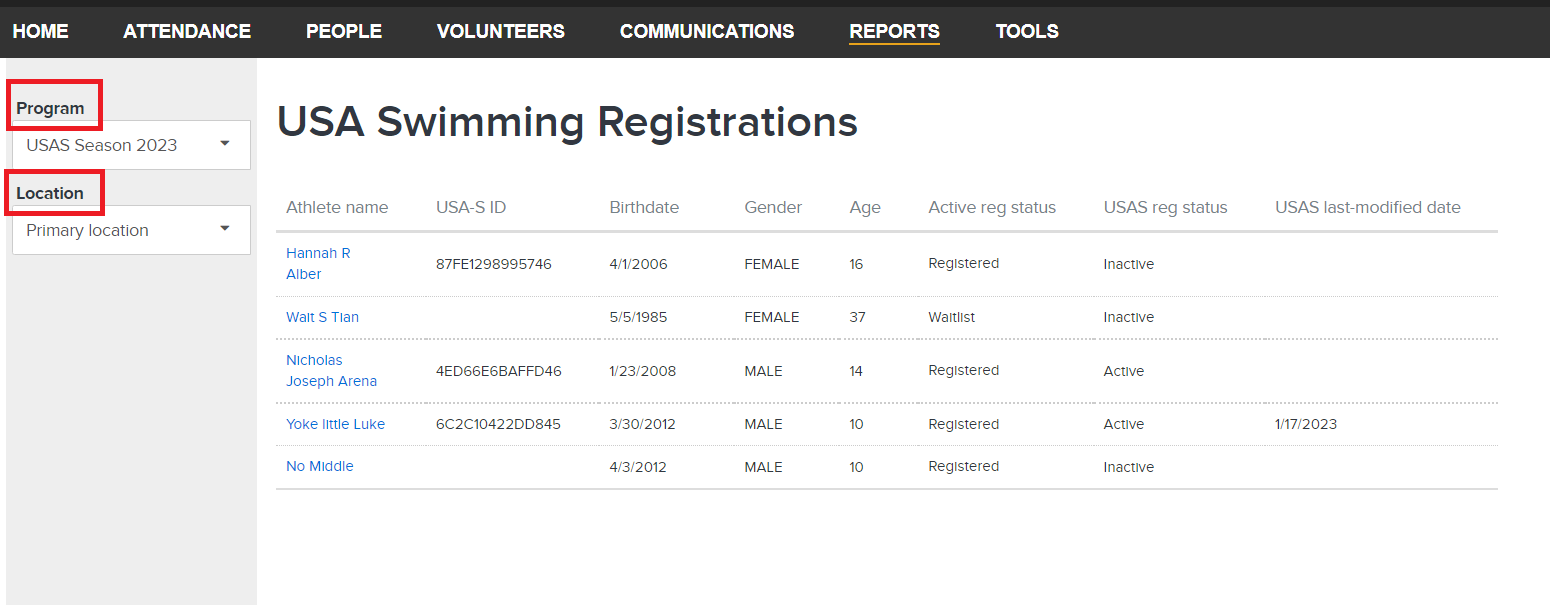
Task: Click the USAS reg status column header
Action: click(x=1165, y=207)
